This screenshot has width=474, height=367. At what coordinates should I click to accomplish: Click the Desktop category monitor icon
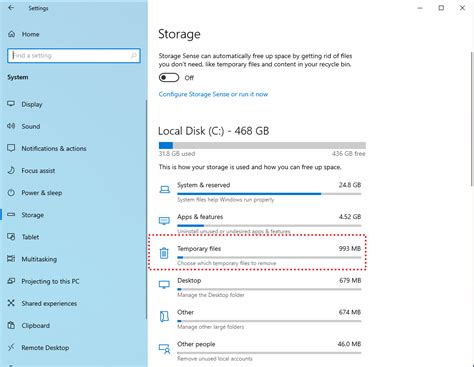click(x=164, y=284)
